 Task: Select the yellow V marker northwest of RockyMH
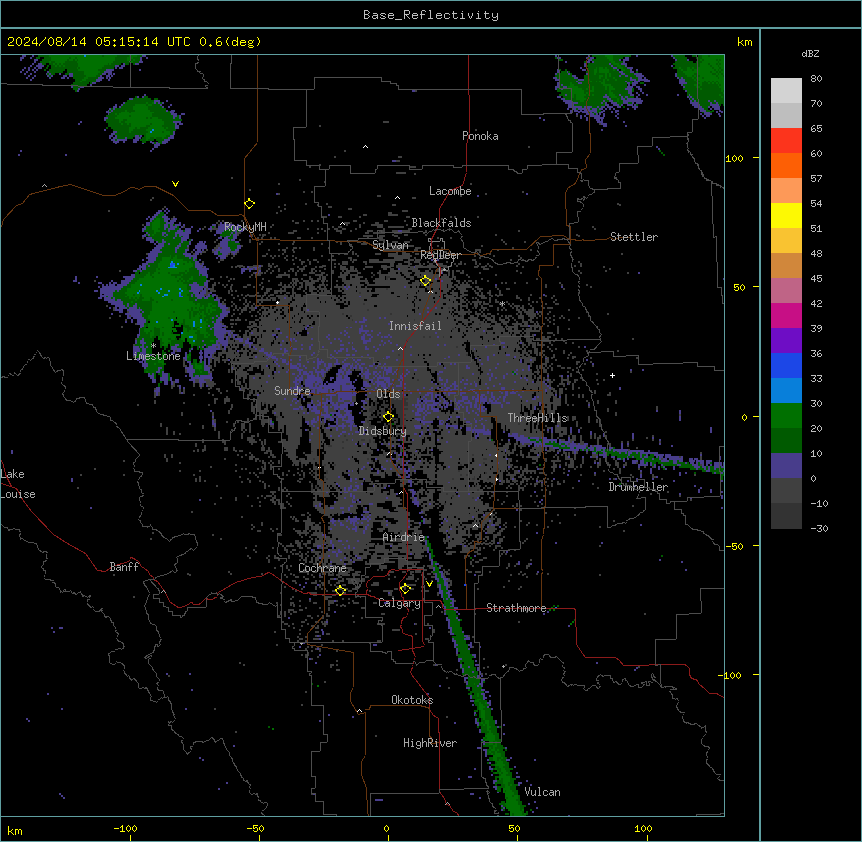(x=175, y=184)
